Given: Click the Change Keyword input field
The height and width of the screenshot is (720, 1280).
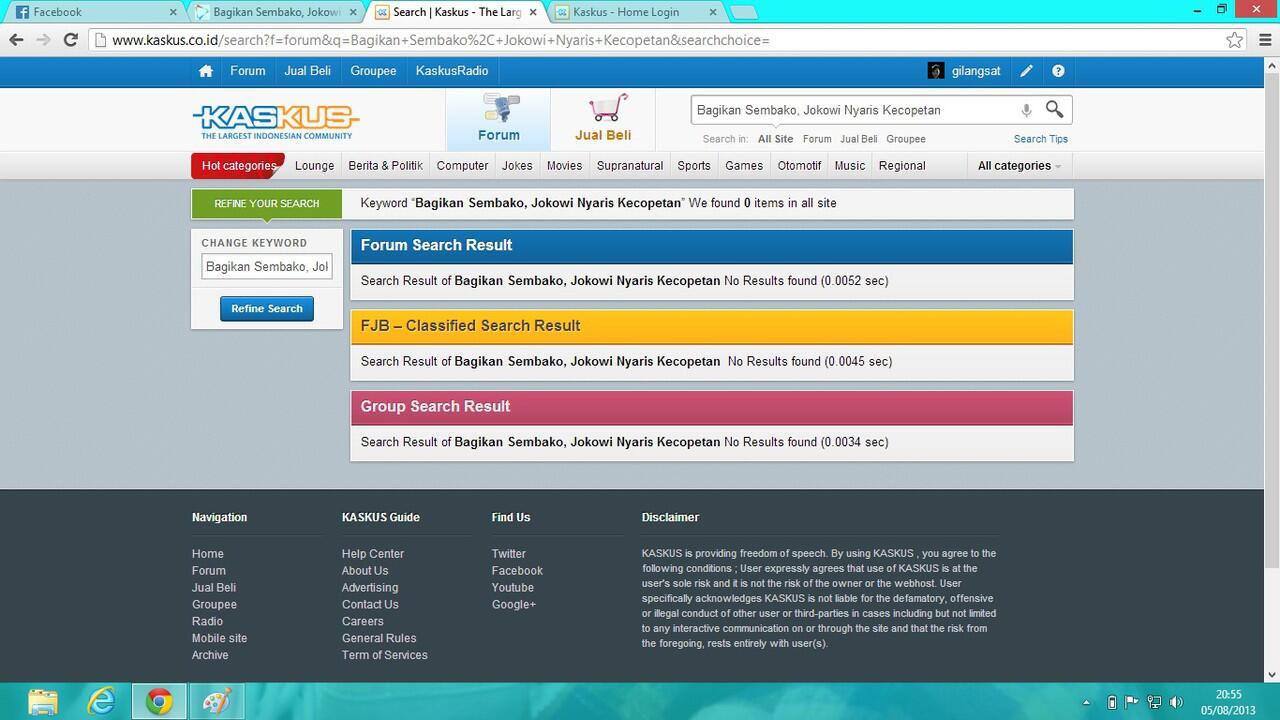Looking at the screenshot, I should click(267, 267).
